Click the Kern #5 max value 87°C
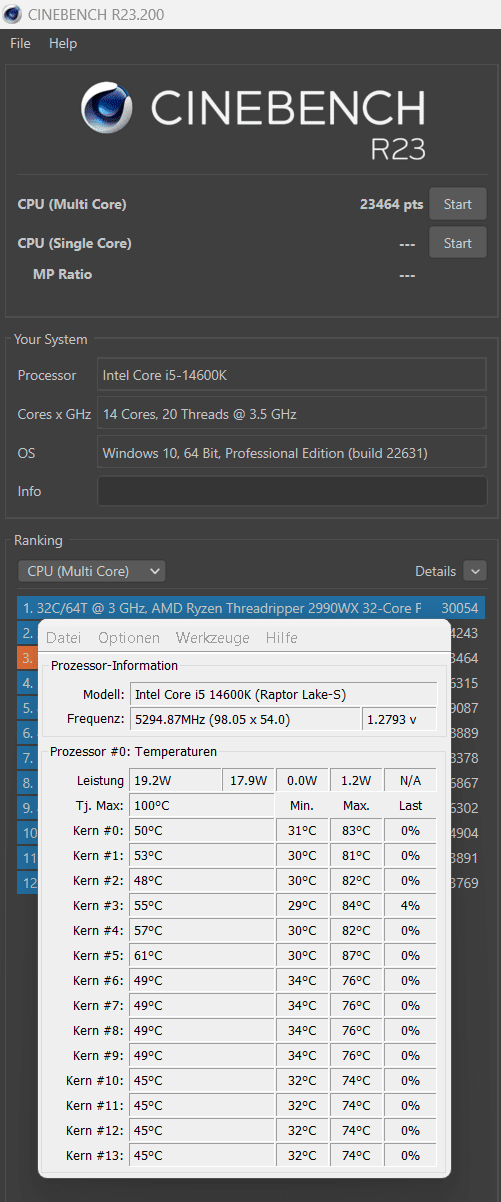Screen dimensions: 501x1202 [356, 955]
